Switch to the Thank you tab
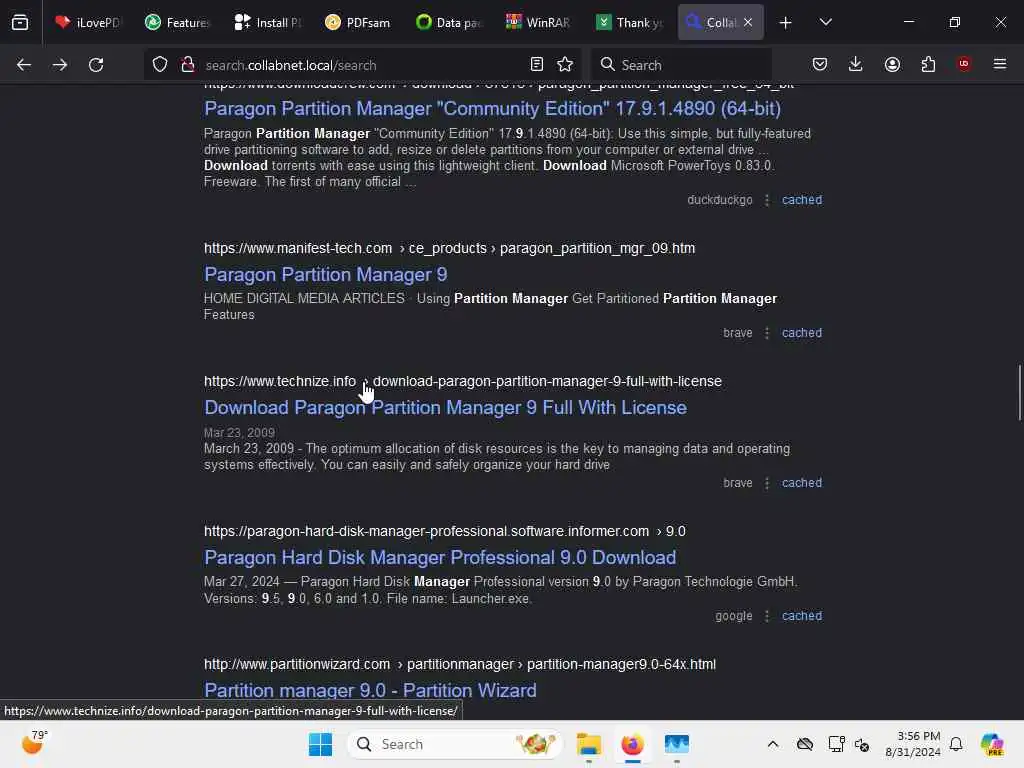 point(628,22)
